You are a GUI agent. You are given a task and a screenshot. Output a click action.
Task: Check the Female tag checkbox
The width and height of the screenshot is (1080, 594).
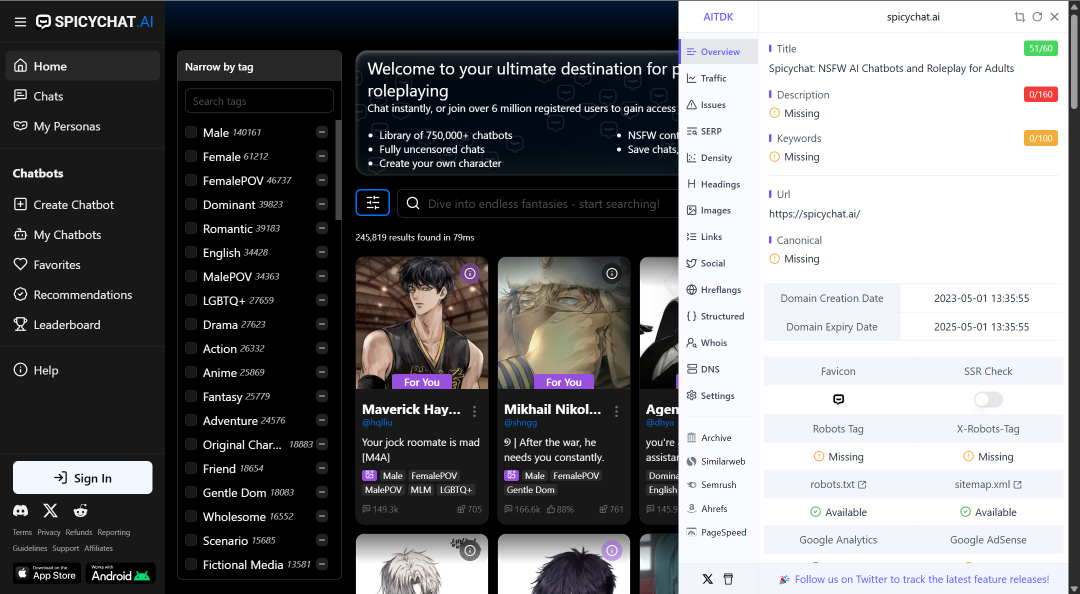191,156
